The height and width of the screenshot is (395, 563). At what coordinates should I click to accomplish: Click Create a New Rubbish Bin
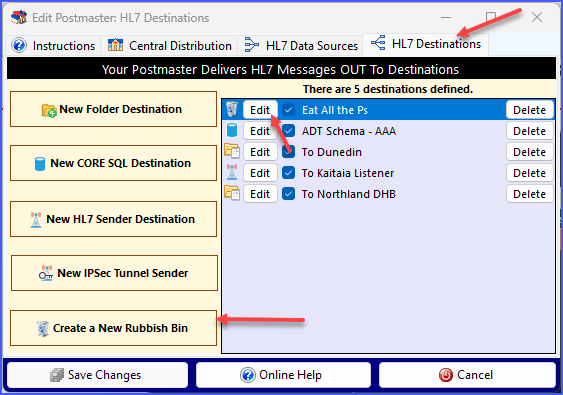[113, 328]
